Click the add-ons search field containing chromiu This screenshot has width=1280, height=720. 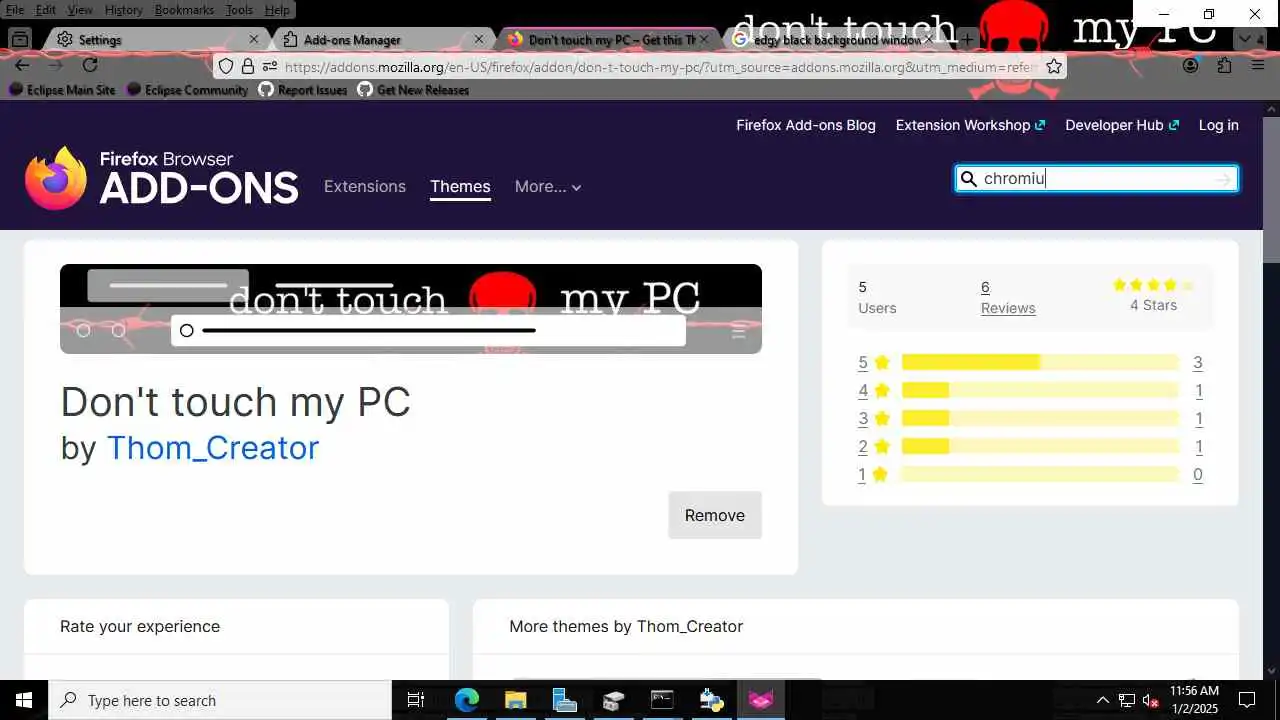pos(1097,179)
